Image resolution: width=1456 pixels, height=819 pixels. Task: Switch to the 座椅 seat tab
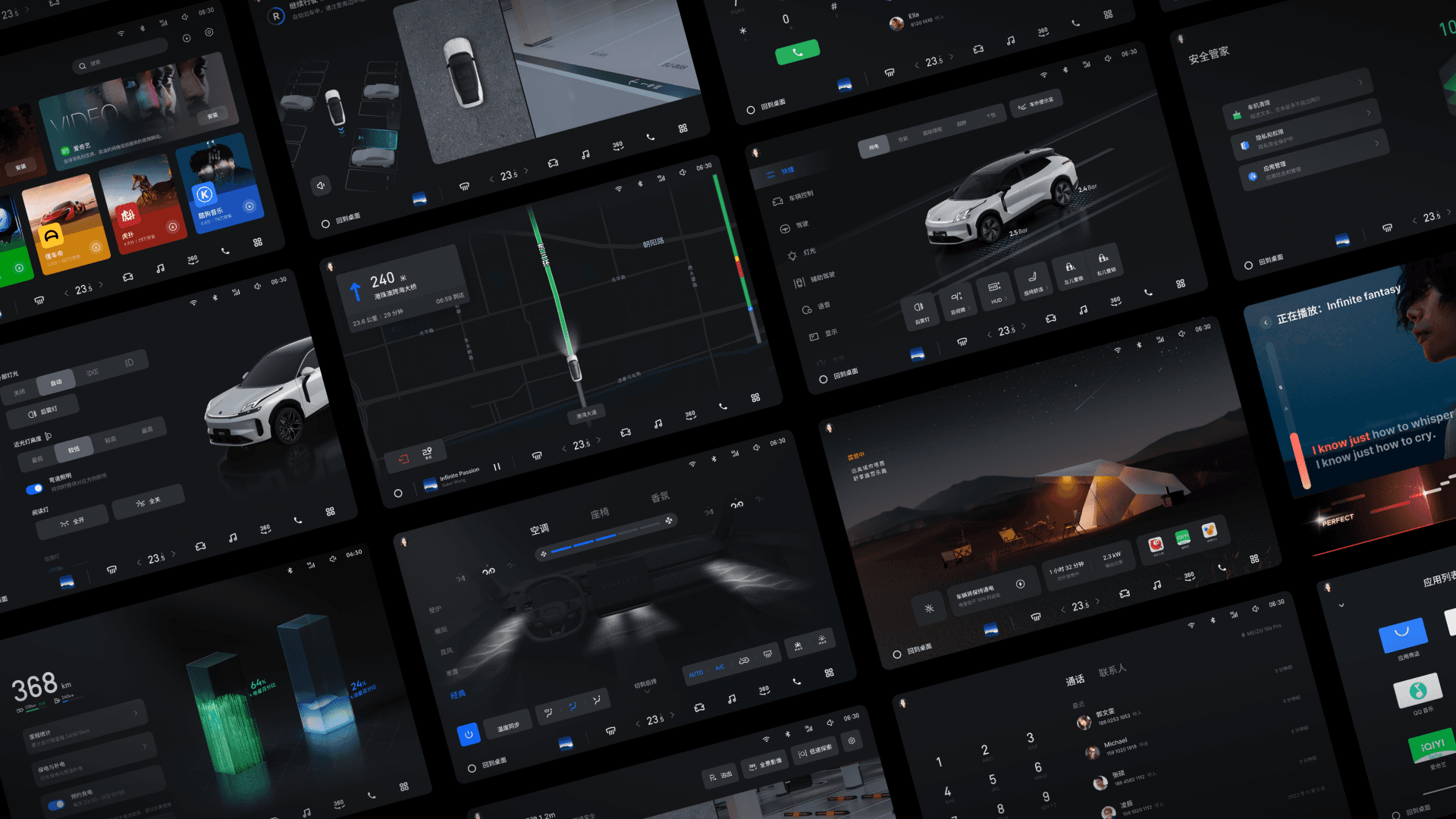599,513
